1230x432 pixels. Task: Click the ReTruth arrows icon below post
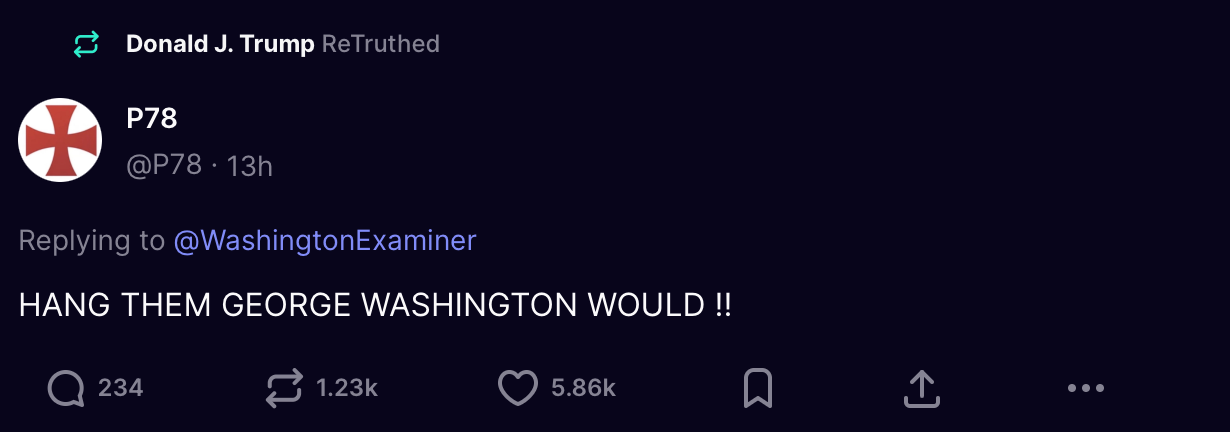coord(284,388)
